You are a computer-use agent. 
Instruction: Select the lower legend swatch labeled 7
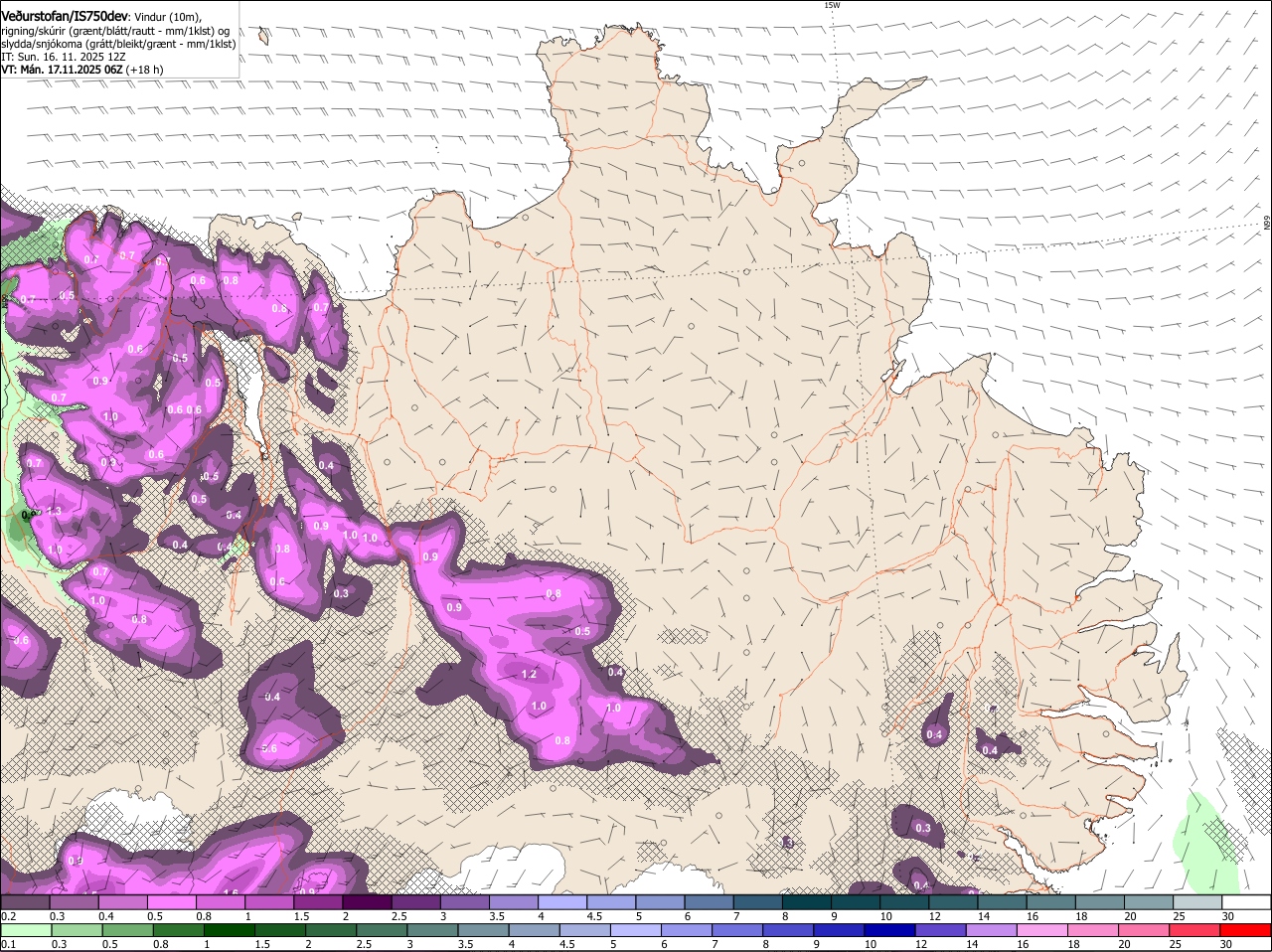737,931
